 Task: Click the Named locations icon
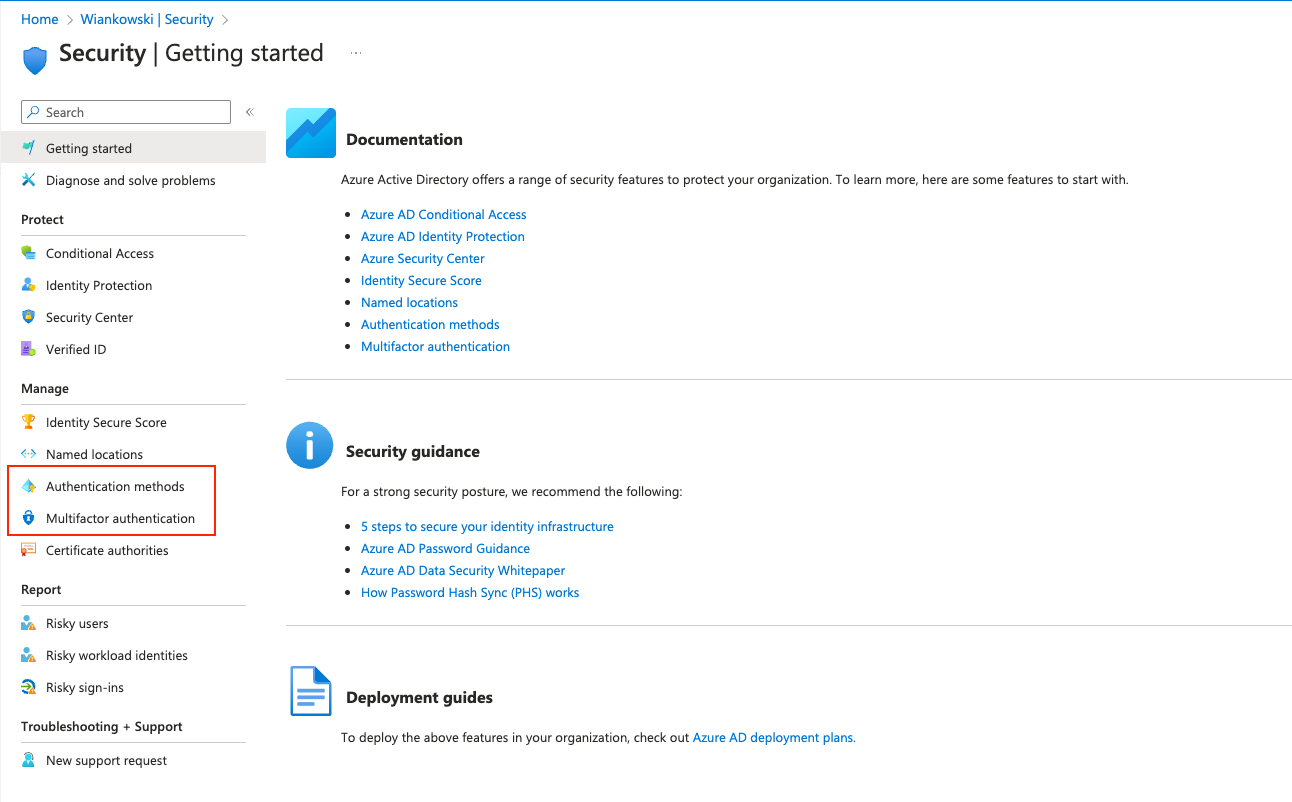click(28, 454)
